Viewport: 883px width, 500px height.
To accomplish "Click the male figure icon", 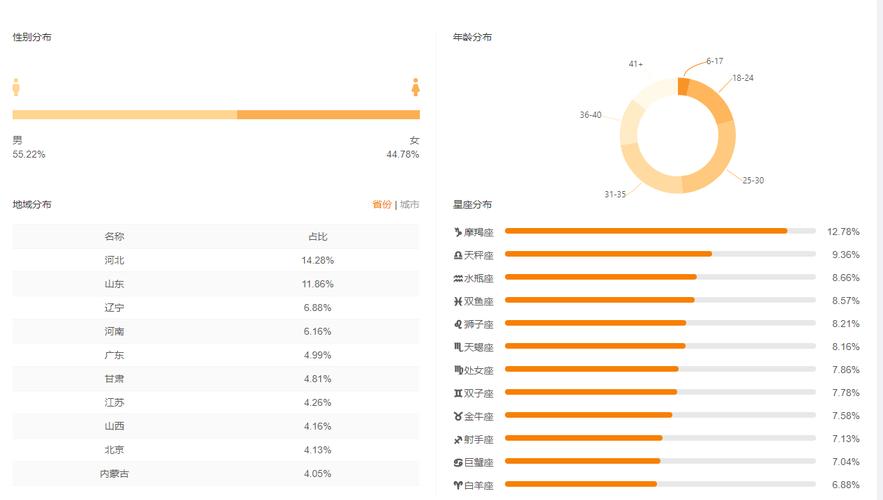I will pos(16,87).
